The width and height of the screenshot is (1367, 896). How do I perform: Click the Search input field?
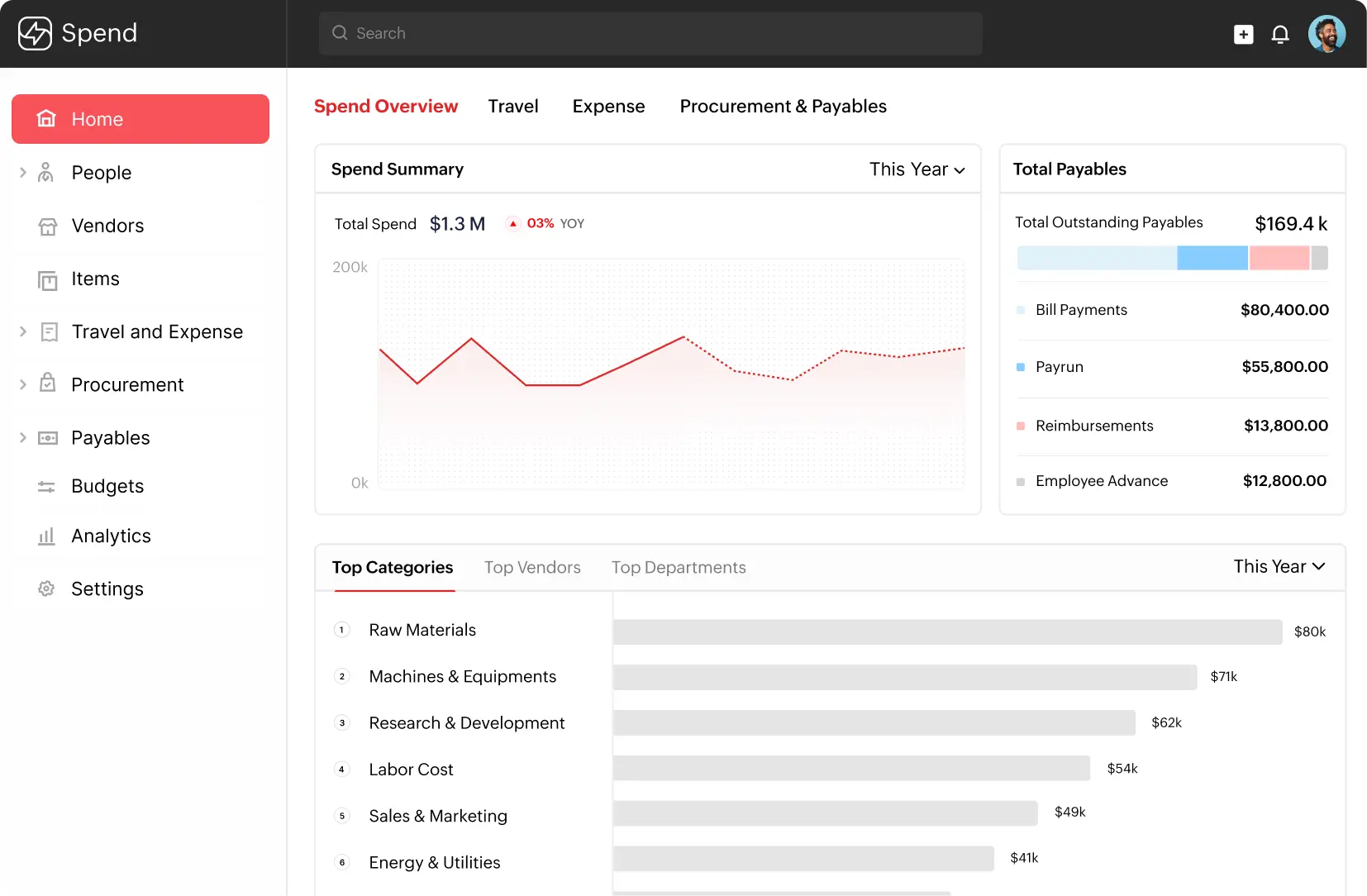650,34
